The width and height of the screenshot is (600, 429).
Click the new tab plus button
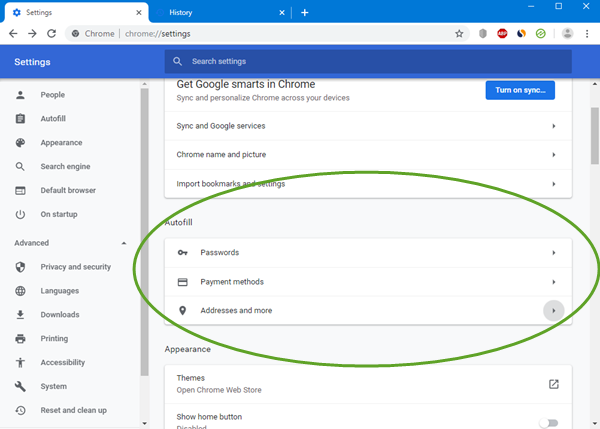point(305,12)
